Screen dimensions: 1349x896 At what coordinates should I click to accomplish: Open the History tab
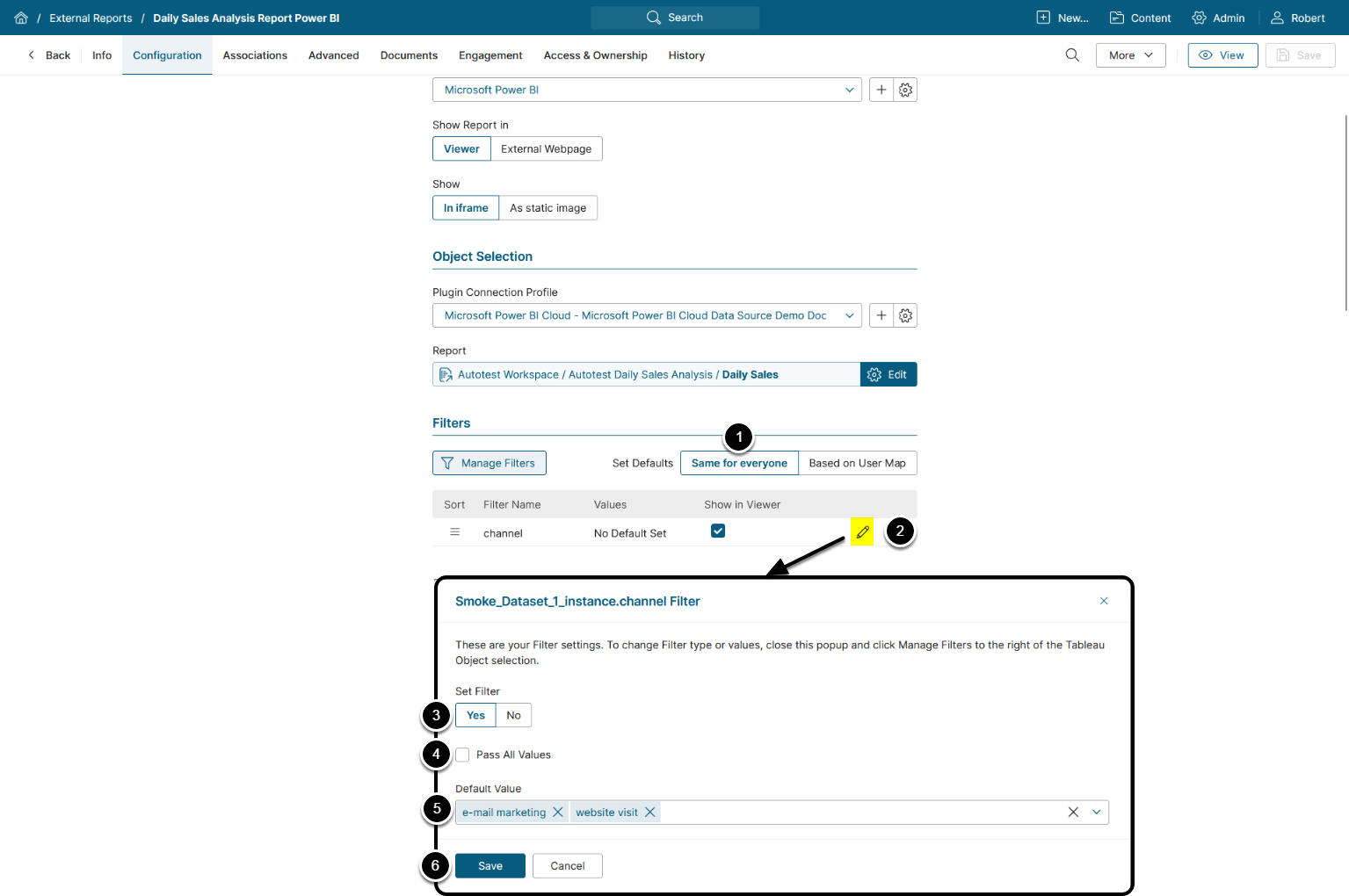(x=686, y=55)
